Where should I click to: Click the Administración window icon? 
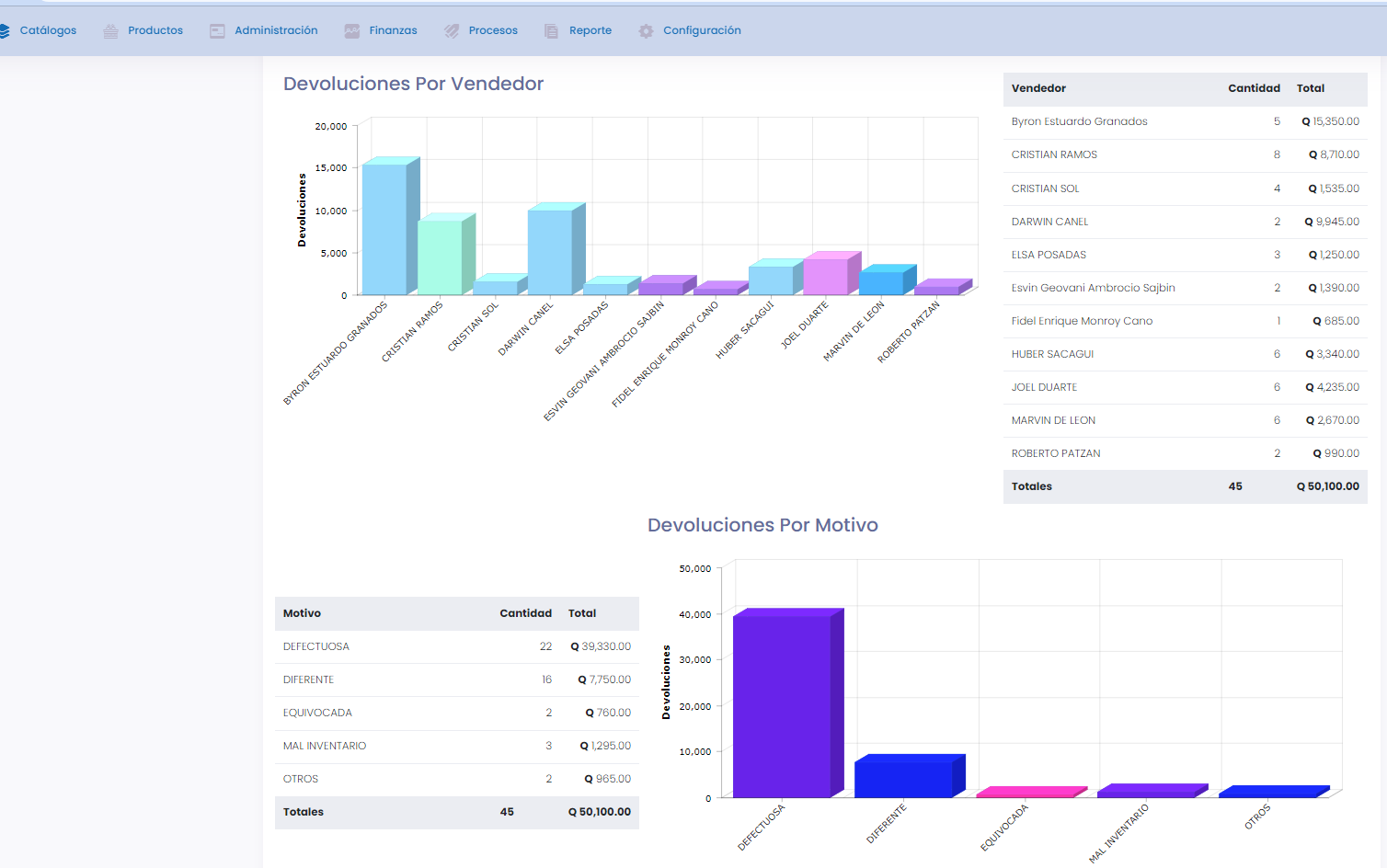(x=217, y=31)
